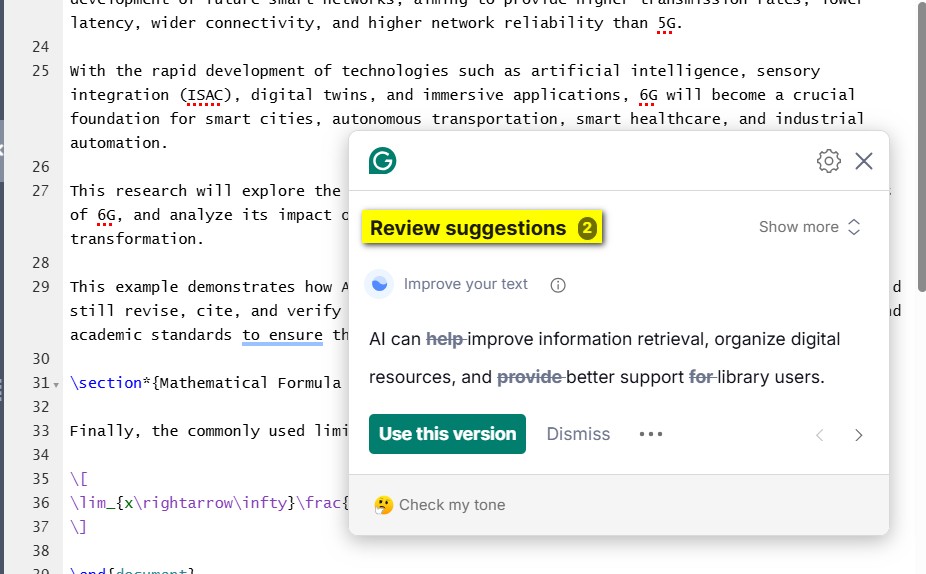
Task: Click underlined word ISAC in editor
Action: (x=205, y=95)
